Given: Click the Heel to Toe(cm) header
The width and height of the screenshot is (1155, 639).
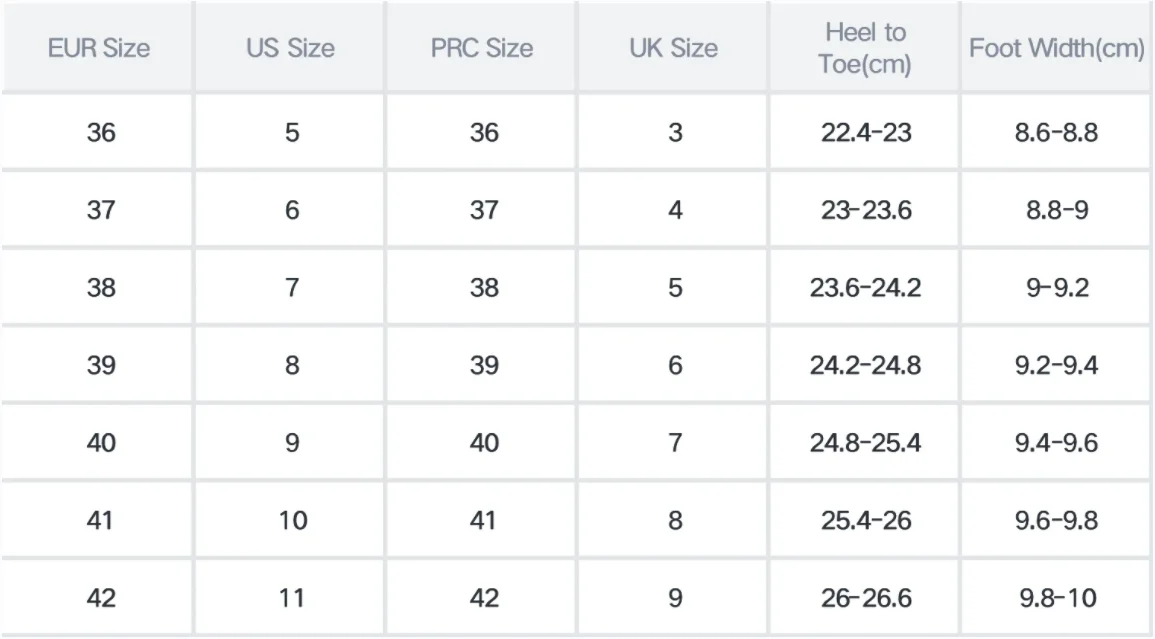Looking at the screenshot, I should coord(865,48).
